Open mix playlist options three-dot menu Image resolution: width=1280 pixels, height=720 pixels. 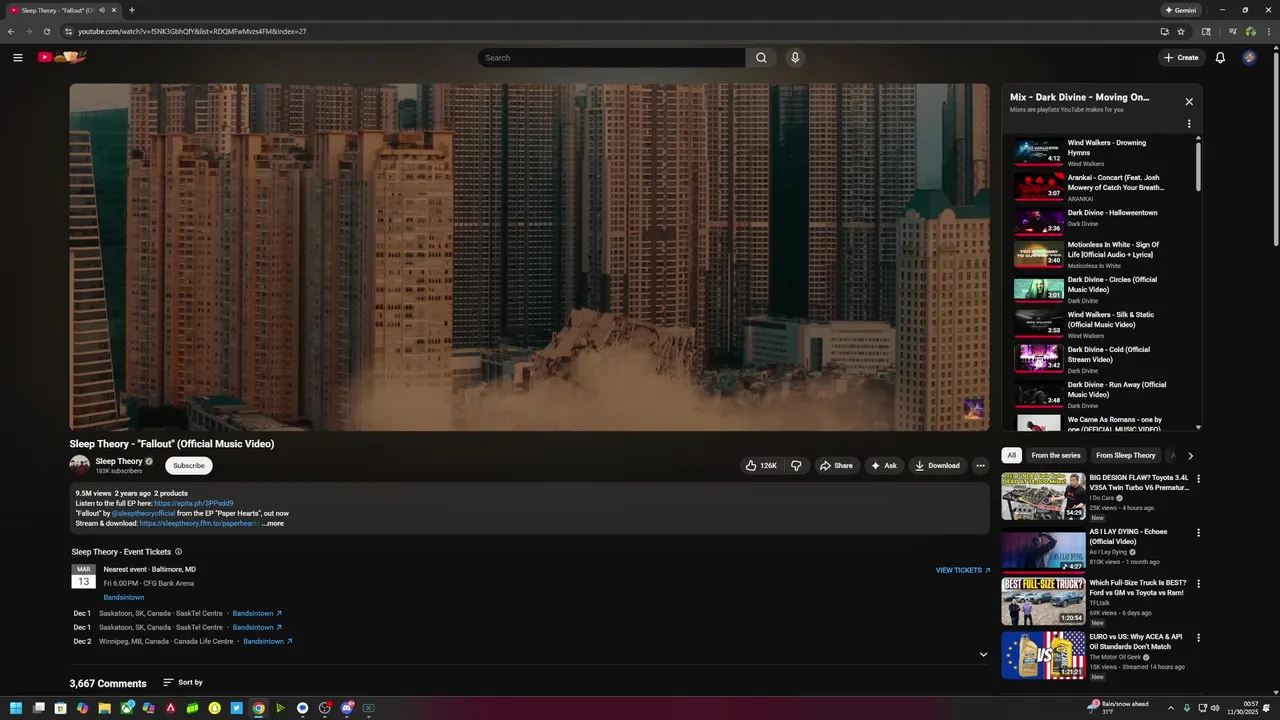(1189, 124)
